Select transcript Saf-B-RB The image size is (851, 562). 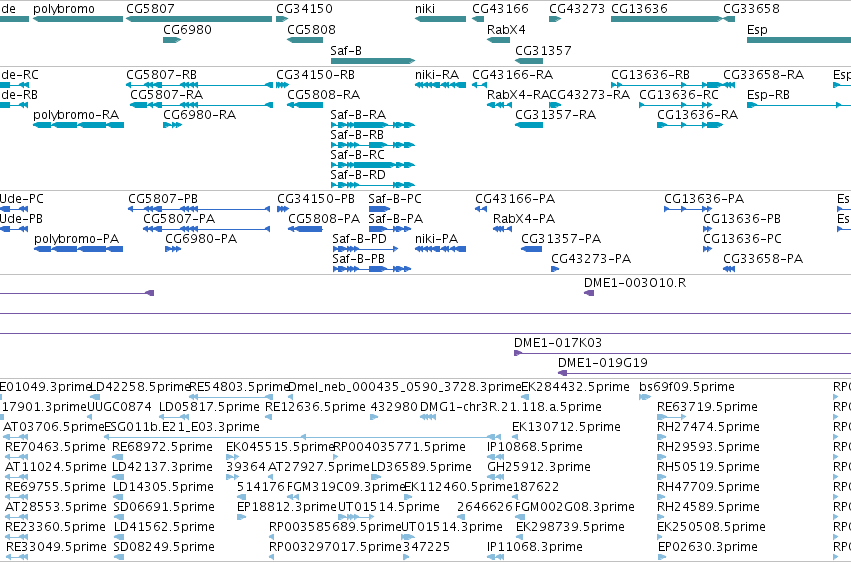[x=357, y=135]
